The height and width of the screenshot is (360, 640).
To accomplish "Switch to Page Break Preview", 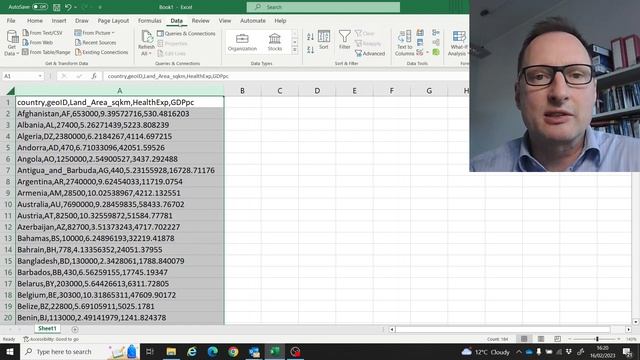I will 558,339.
